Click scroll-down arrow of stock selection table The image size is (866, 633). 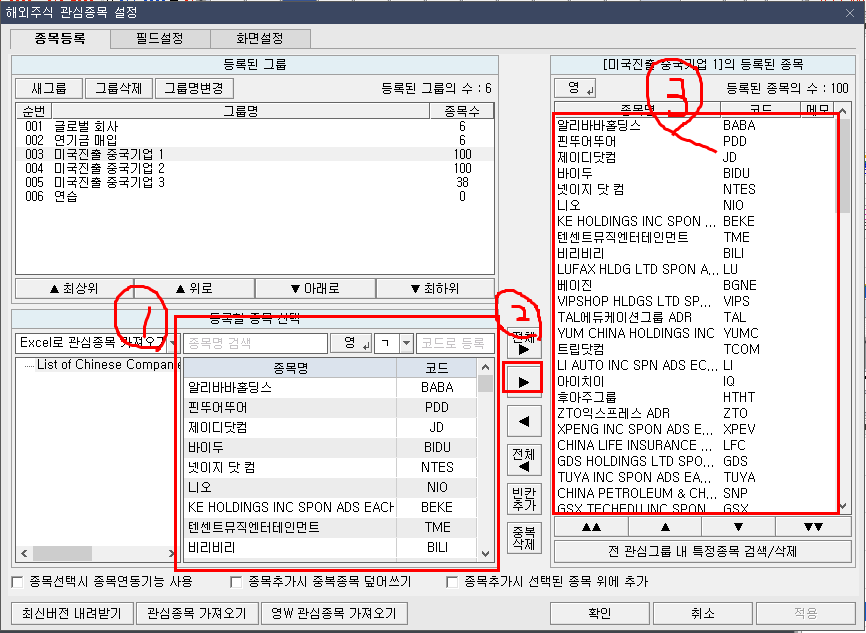(x=485, y=553)
